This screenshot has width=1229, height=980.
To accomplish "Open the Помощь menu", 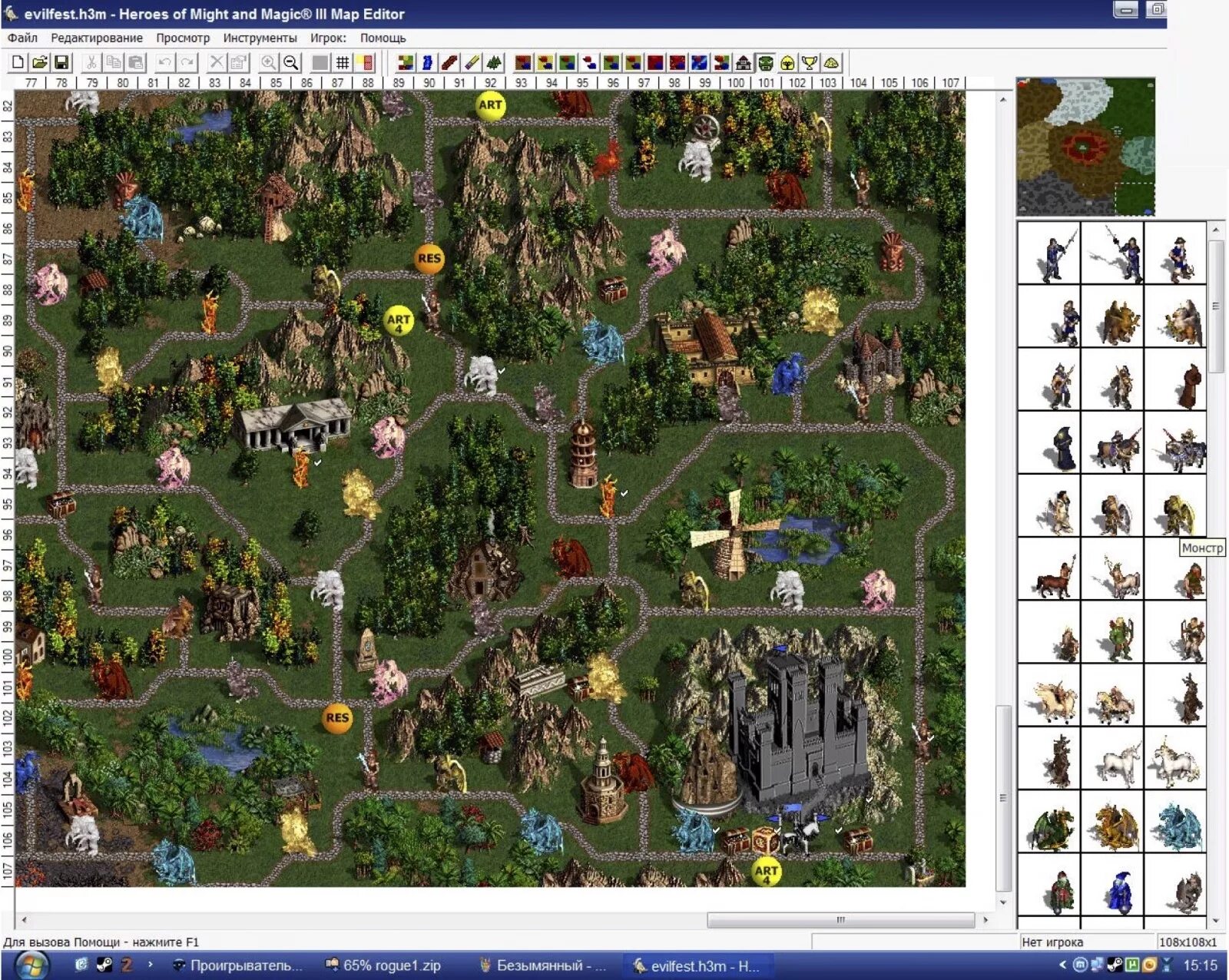I will 383,38.
